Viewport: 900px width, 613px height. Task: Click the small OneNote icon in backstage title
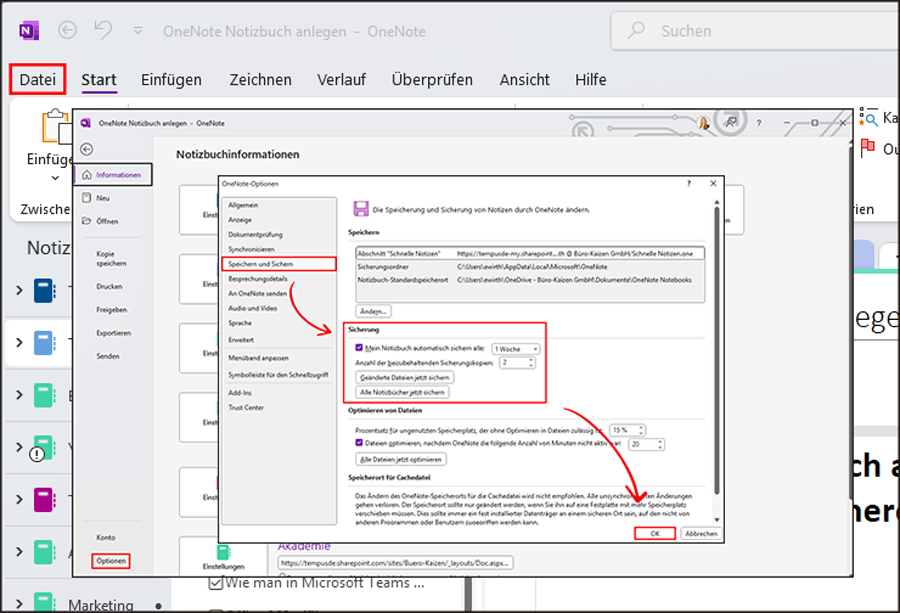coord(86,123)
